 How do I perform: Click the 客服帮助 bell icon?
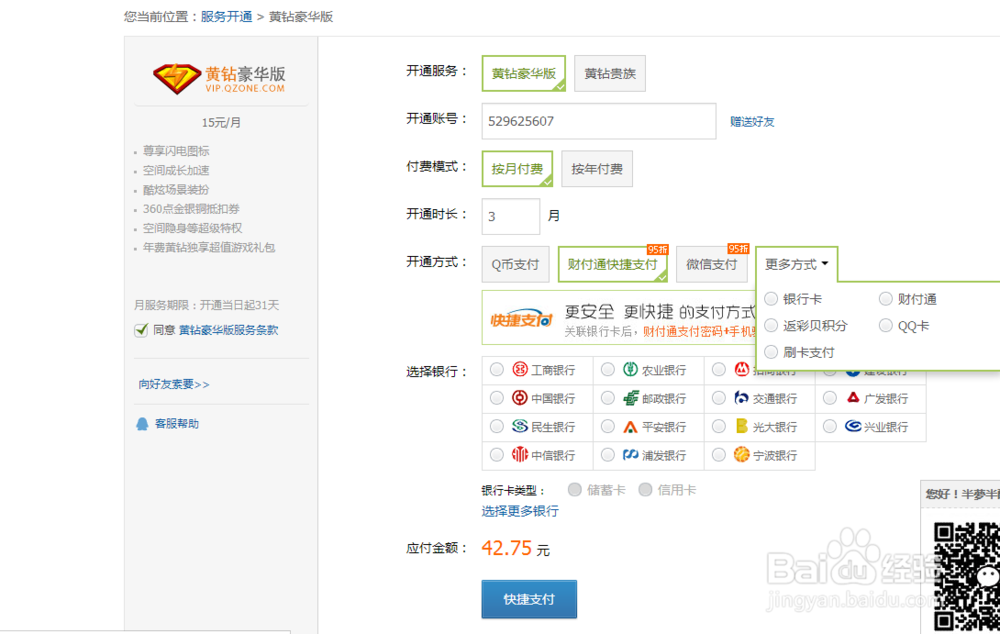tap(142, 424)
